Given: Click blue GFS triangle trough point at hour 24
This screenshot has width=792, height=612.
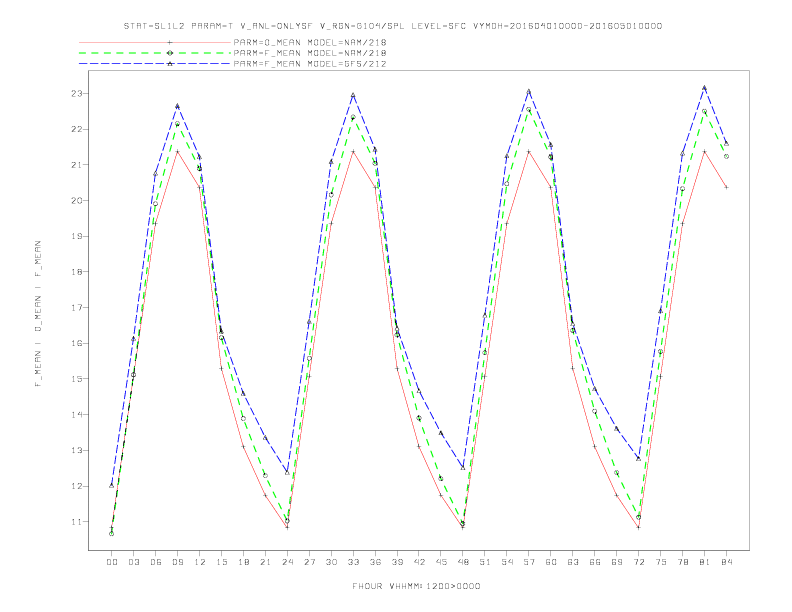Looking at the screenshot, I should (x=287, y=473).
